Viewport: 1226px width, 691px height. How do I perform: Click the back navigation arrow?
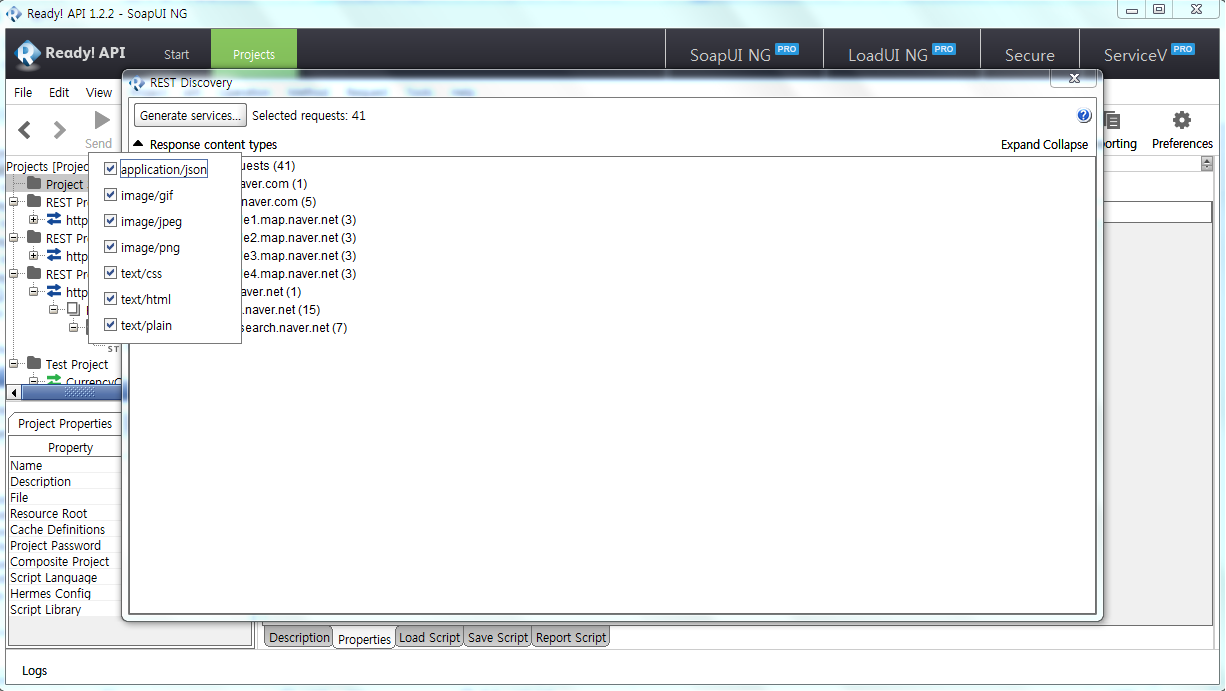pos(25,130)
